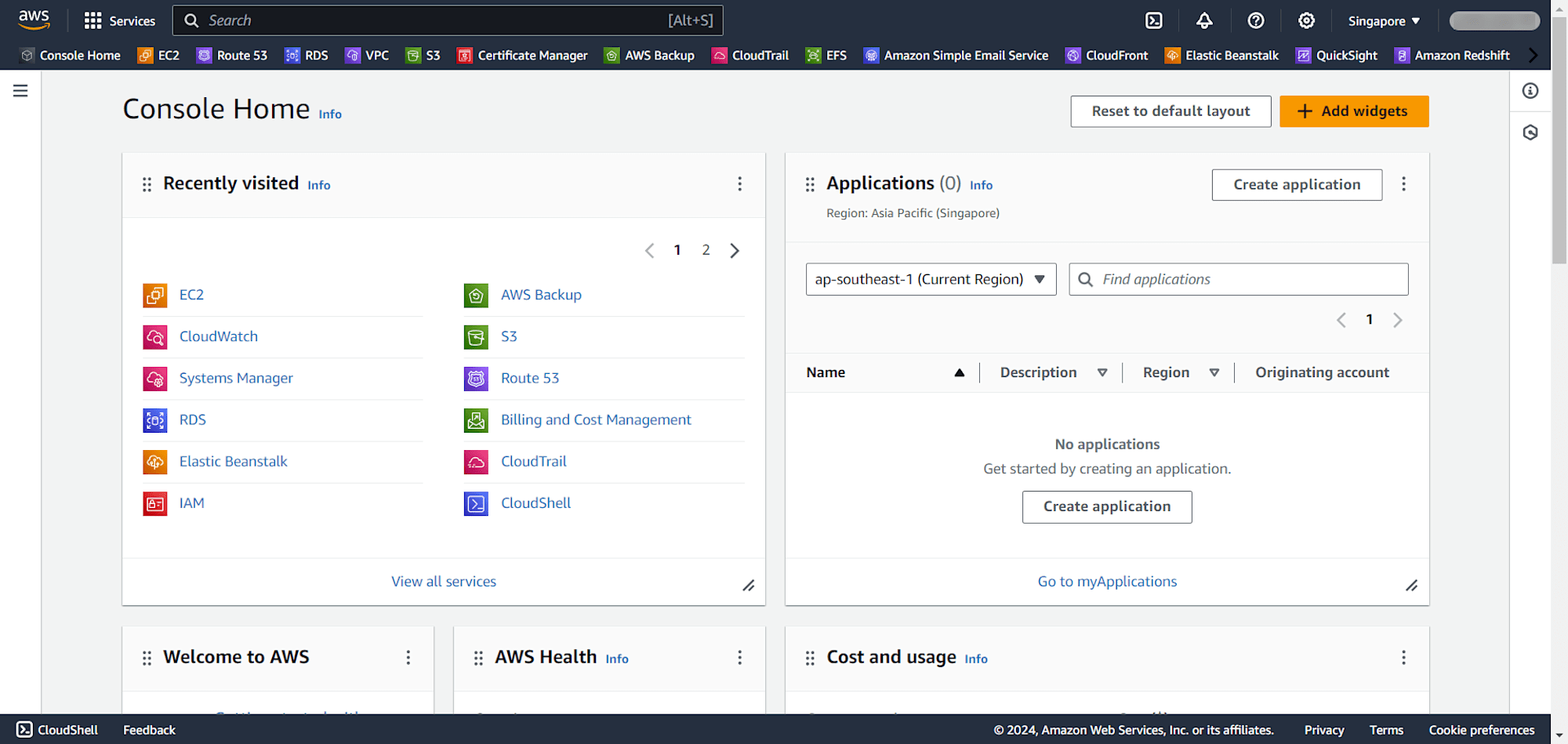The height and width of the screenshot is (744, 1568).
Task: Open EFS in favorites bar
Action: pyautogui.click(x=826, y=56)
